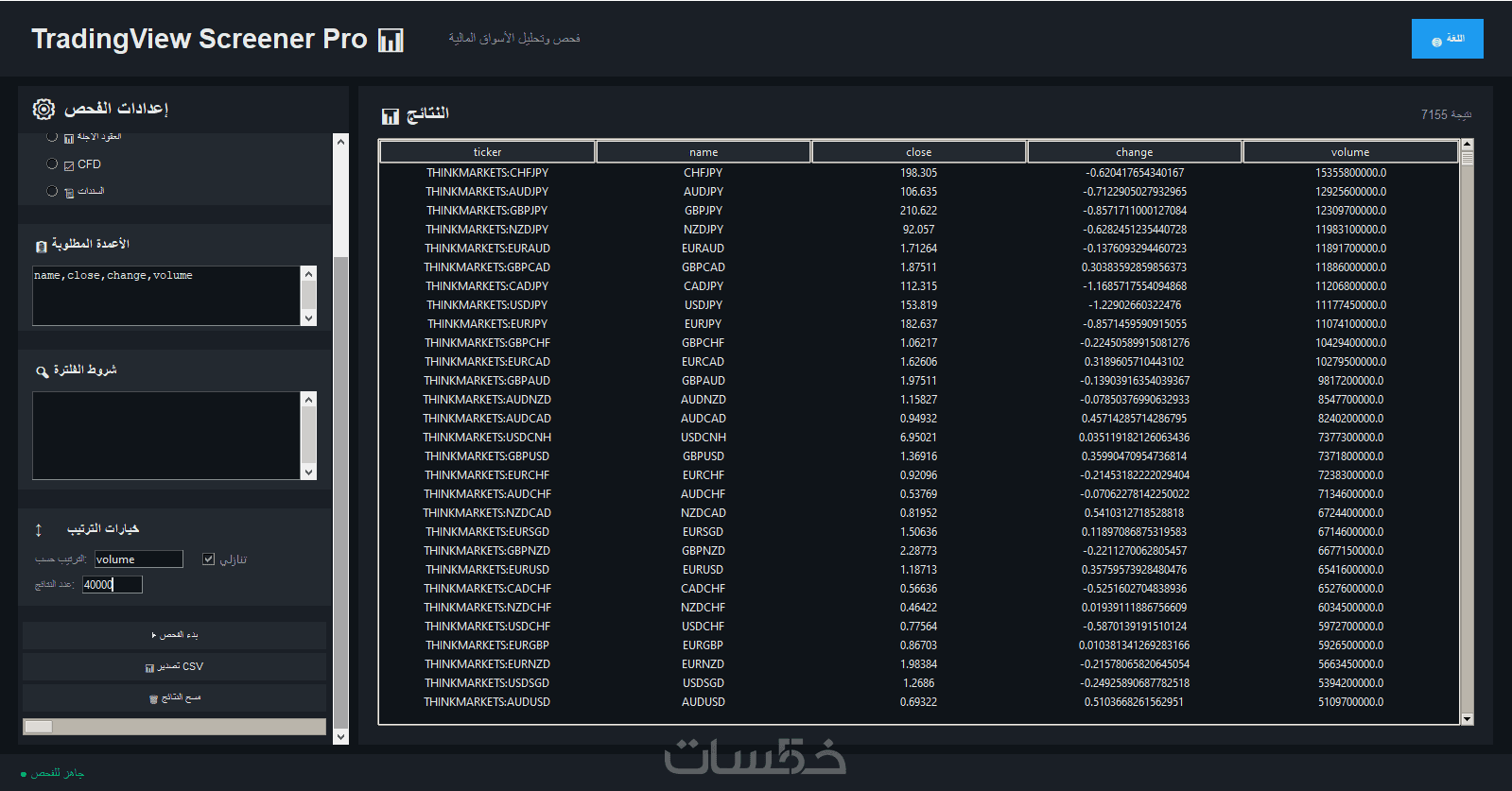
Task: Click the change value 0.45714285714286795
Action: [x=1134, y=419]
